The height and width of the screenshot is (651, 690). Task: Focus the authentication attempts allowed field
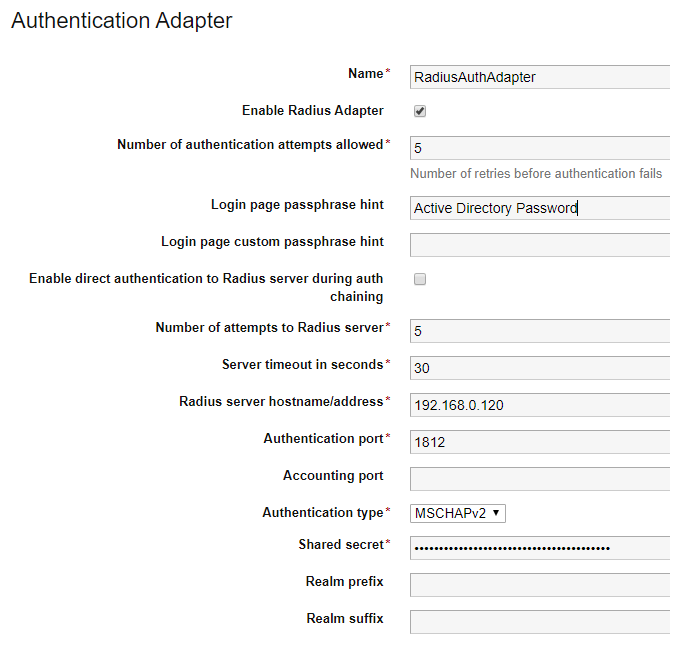540,148
